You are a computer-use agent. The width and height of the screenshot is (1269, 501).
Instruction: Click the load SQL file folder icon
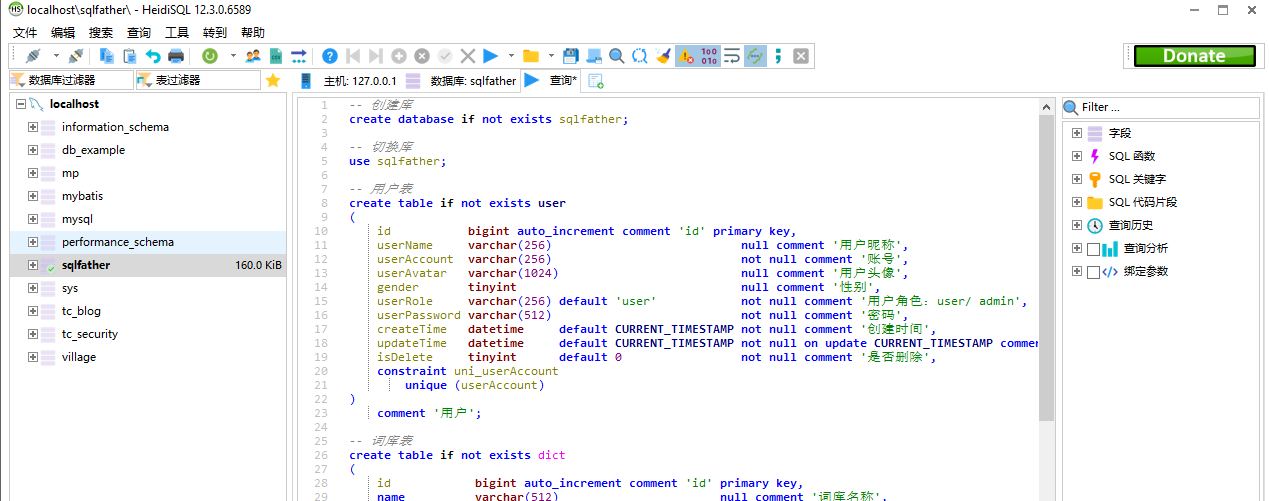[x=531, y=56]
